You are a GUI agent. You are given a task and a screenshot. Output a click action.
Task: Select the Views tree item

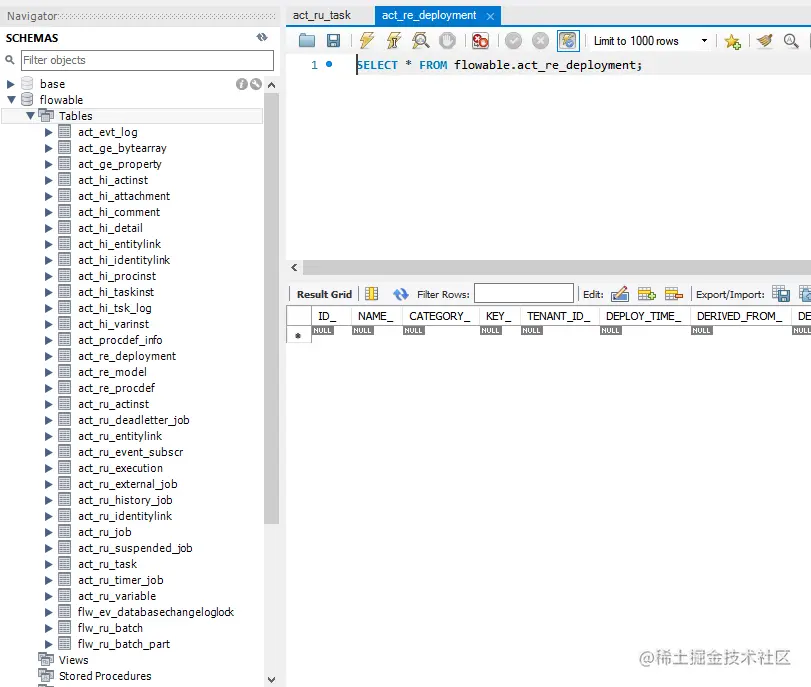point(72,660)
